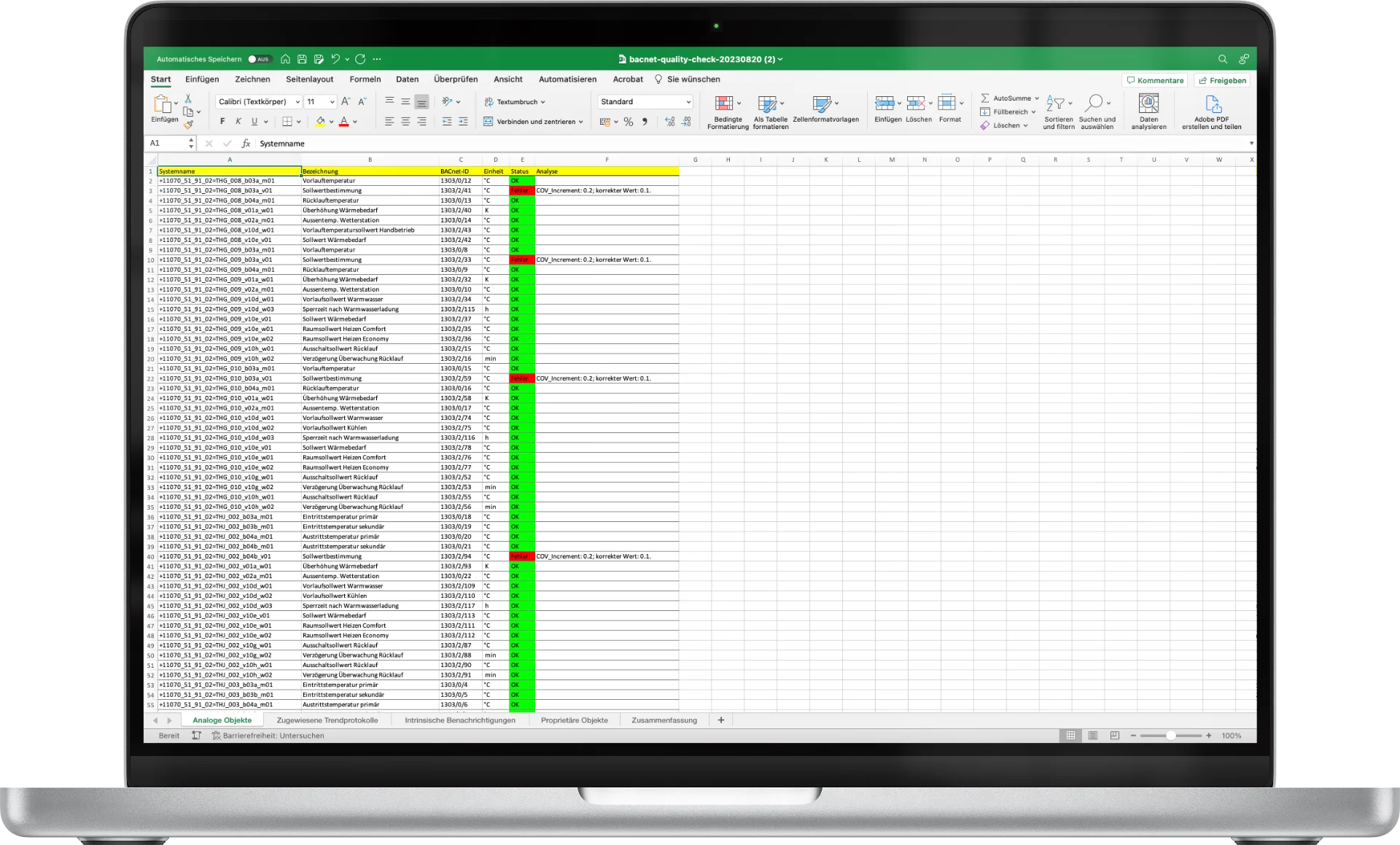Open the Einfügen ribbon tab
The height and width of the screenshot is (845, 1400).
click(202, 79)
